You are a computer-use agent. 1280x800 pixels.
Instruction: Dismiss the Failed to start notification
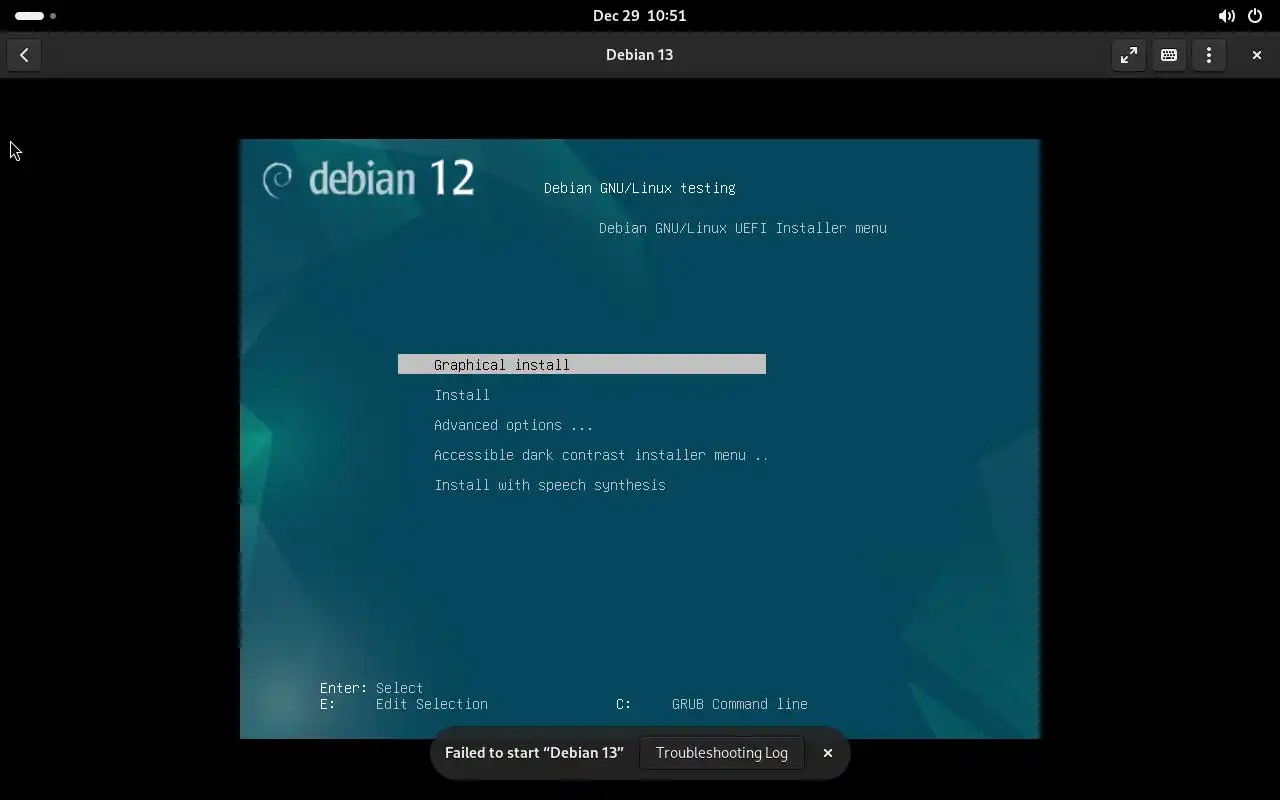(828, 753)
